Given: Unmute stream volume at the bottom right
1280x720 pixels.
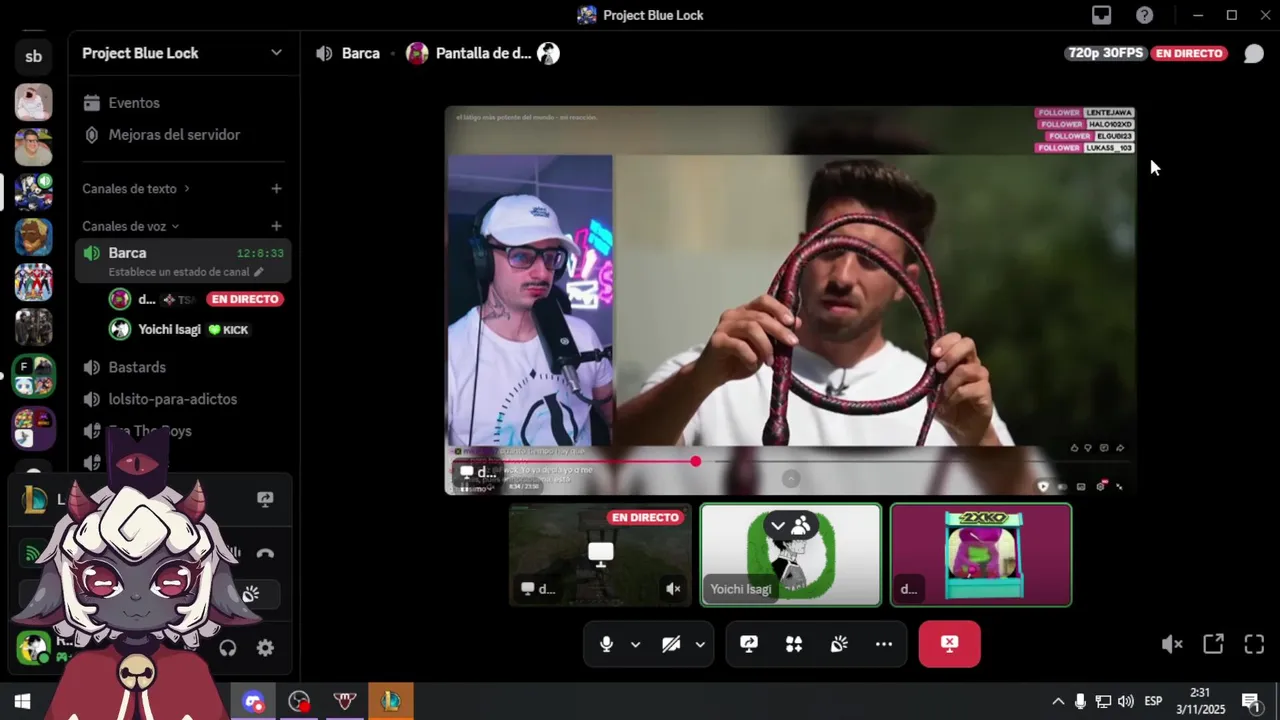Looking at the screenshot, I should point(1172,644).
